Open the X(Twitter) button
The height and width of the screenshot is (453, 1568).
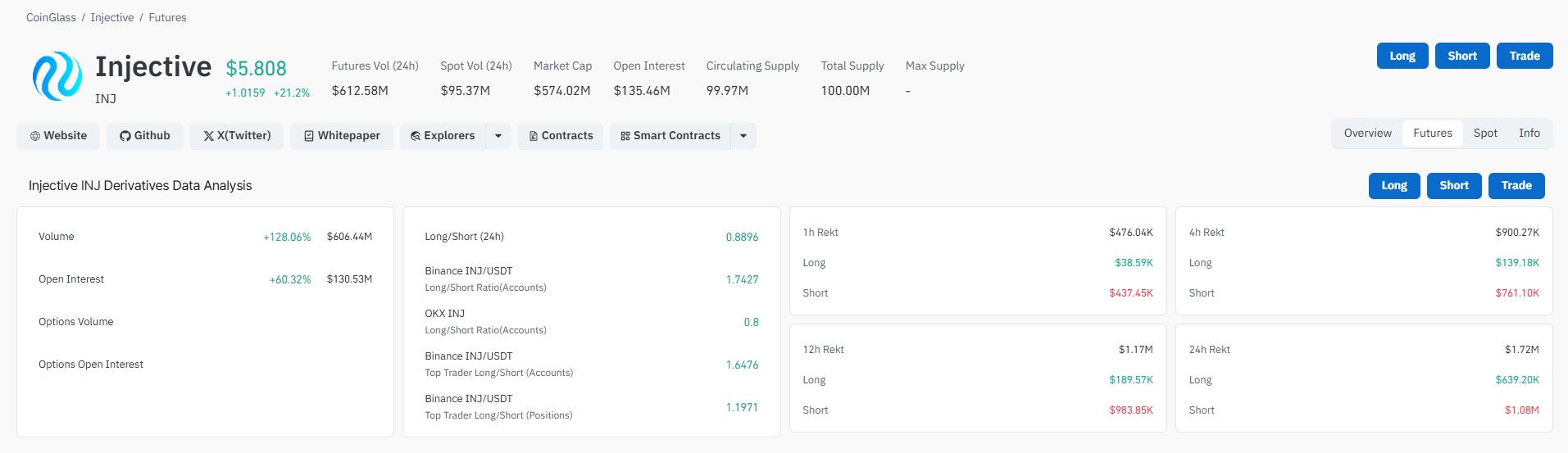click(x=237, y=136)
